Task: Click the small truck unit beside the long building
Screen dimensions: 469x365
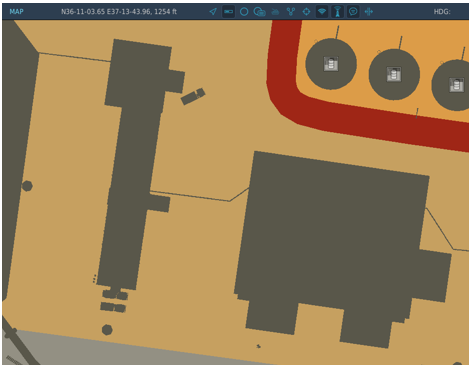Action: (x=193, y=96)
